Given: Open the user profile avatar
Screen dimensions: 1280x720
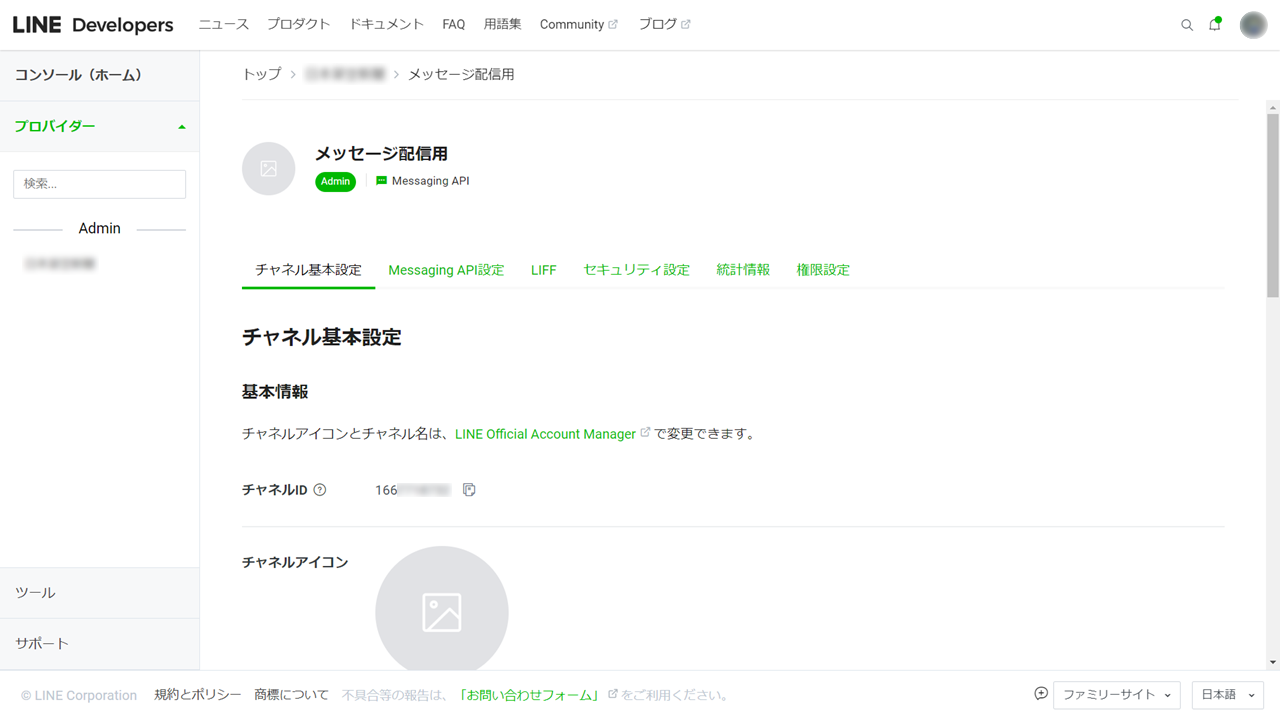Looking at the screenshot, I should pyautogui.click(x=1253, y=25).
